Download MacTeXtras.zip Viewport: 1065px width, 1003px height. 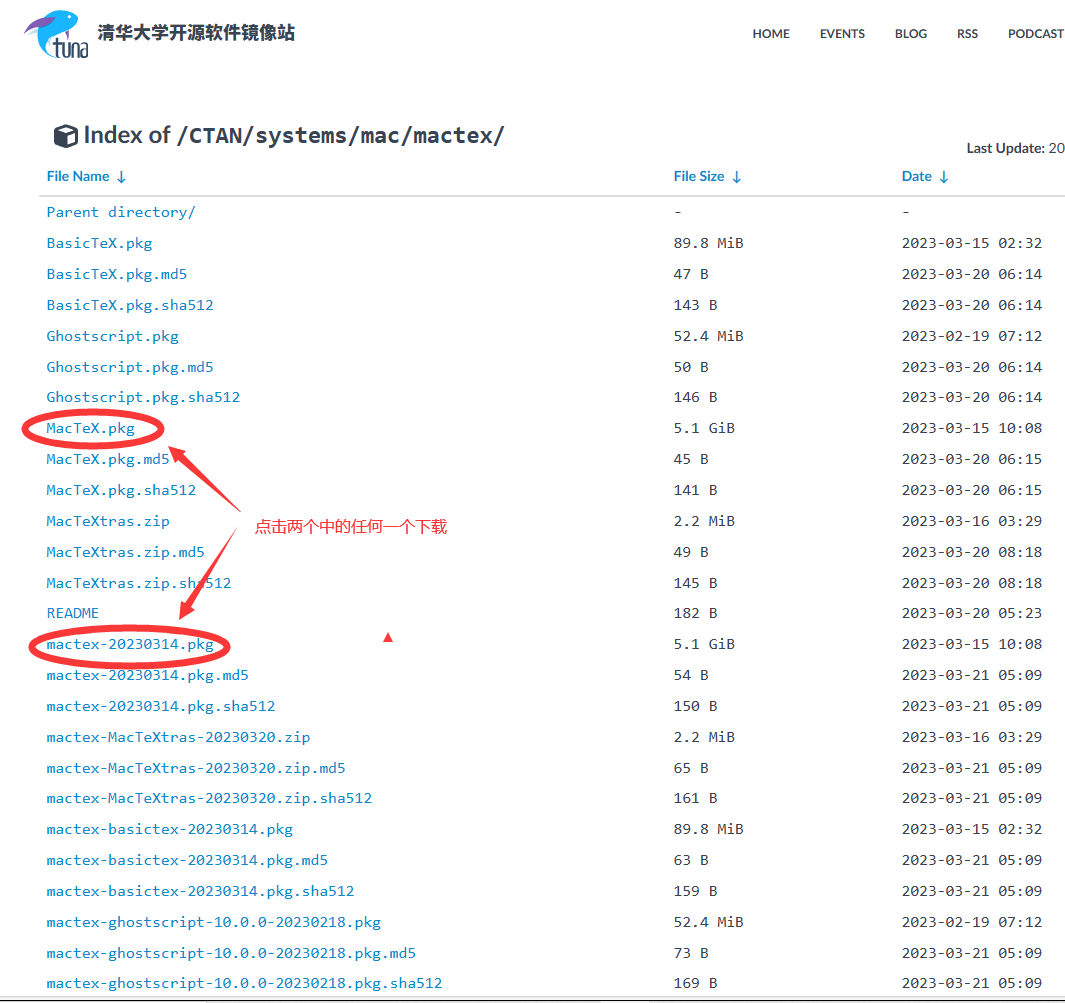point(108,521)
